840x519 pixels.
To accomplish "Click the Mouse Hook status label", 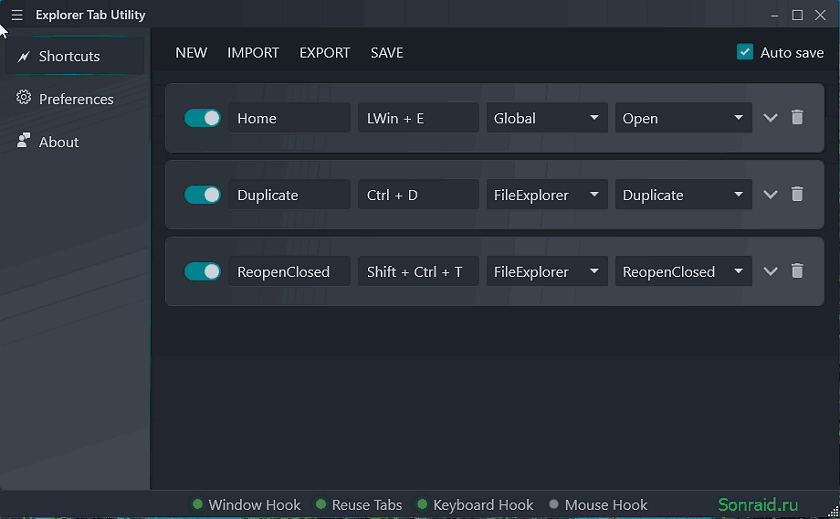I will (606, 505).
